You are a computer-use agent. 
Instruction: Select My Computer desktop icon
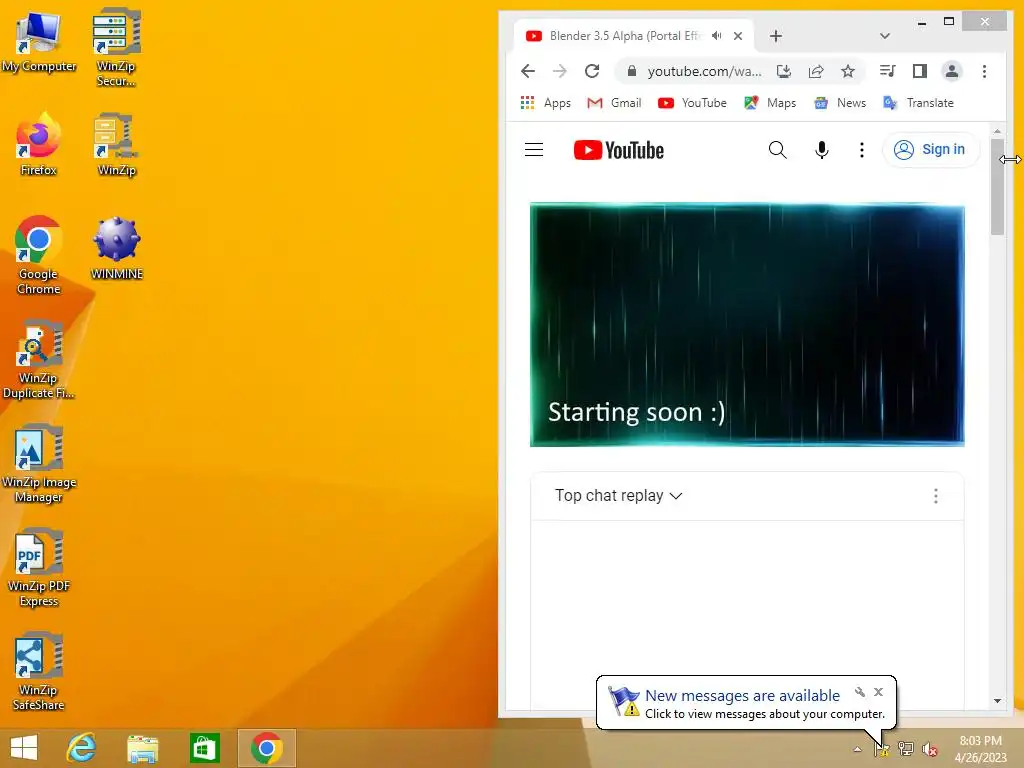[39, 42]
